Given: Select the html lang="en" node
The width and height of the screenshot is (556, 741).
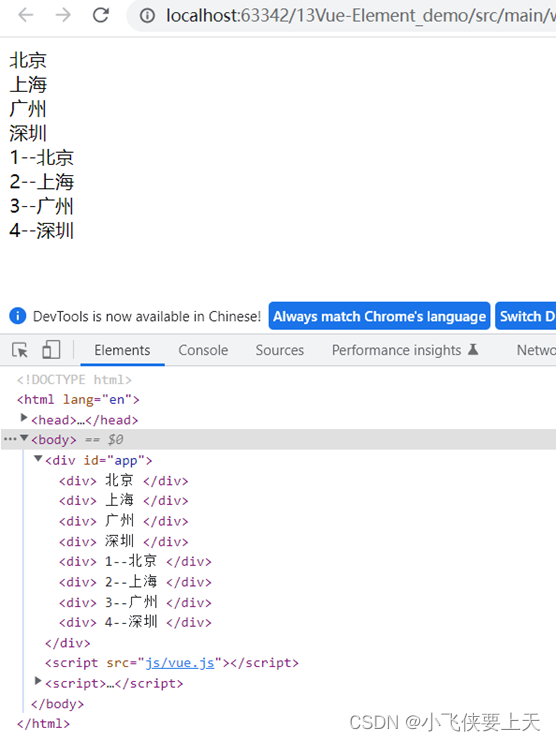Looking at the screenshot, I should coord(78,400).
